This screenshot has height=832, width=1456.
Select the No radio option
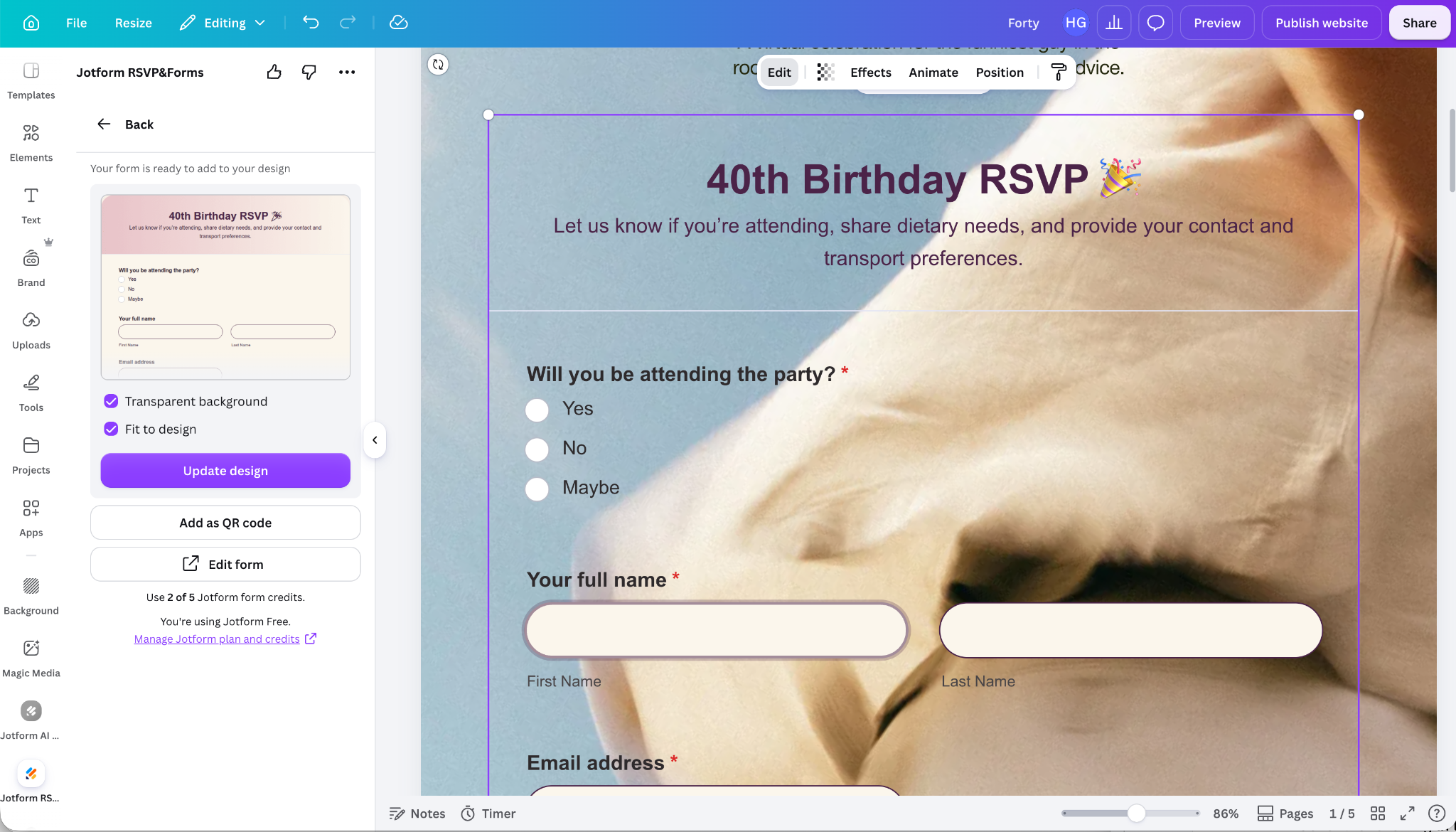point(537,449)
